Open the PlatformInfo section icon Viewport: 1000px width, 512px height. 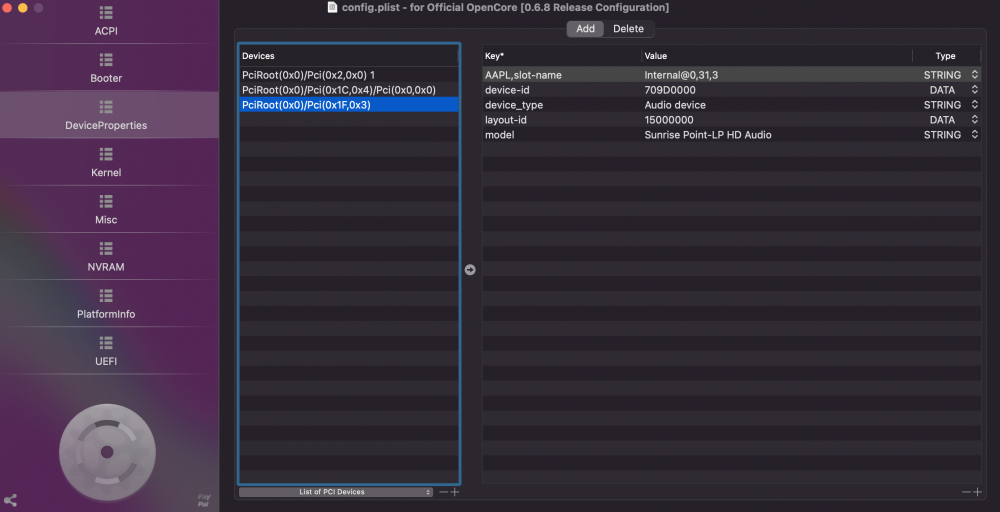click(x=106, y=295)
